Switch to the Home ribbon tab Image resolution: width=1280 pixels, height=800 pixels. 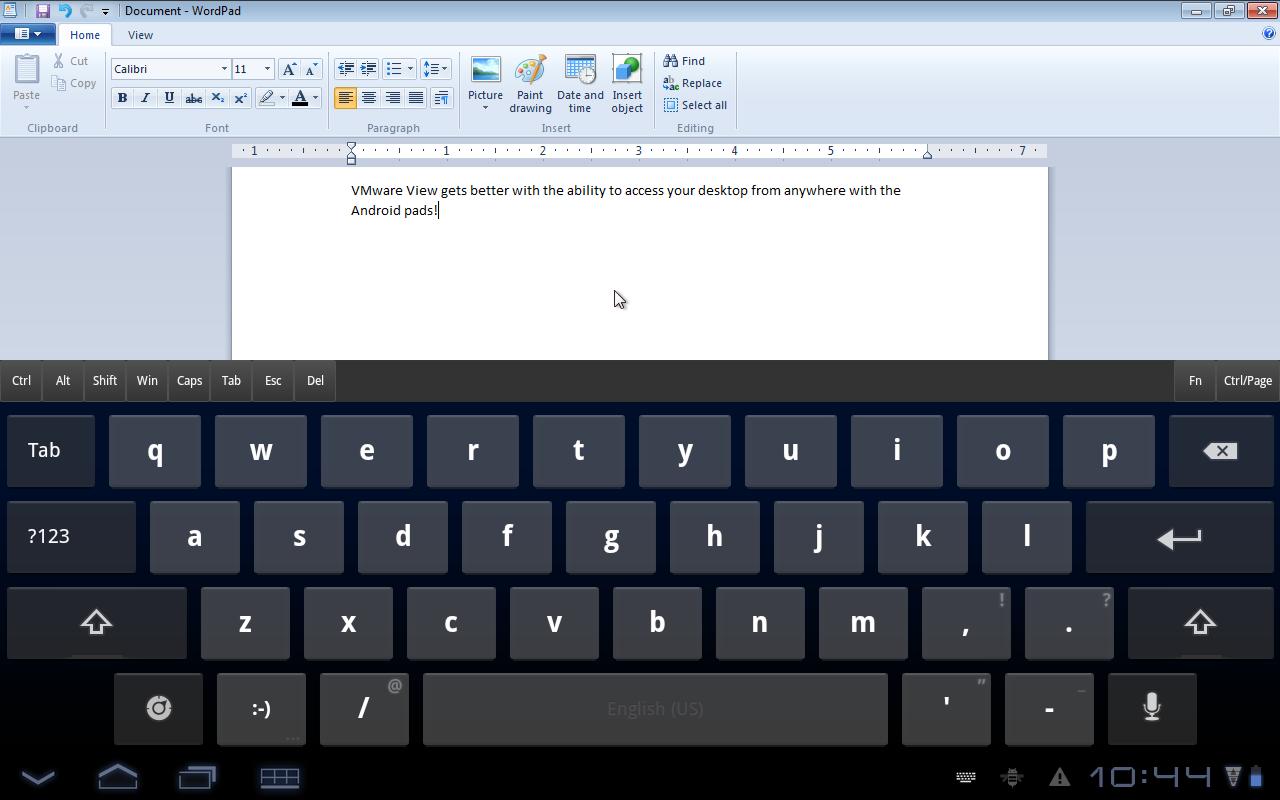click(85, 35)
